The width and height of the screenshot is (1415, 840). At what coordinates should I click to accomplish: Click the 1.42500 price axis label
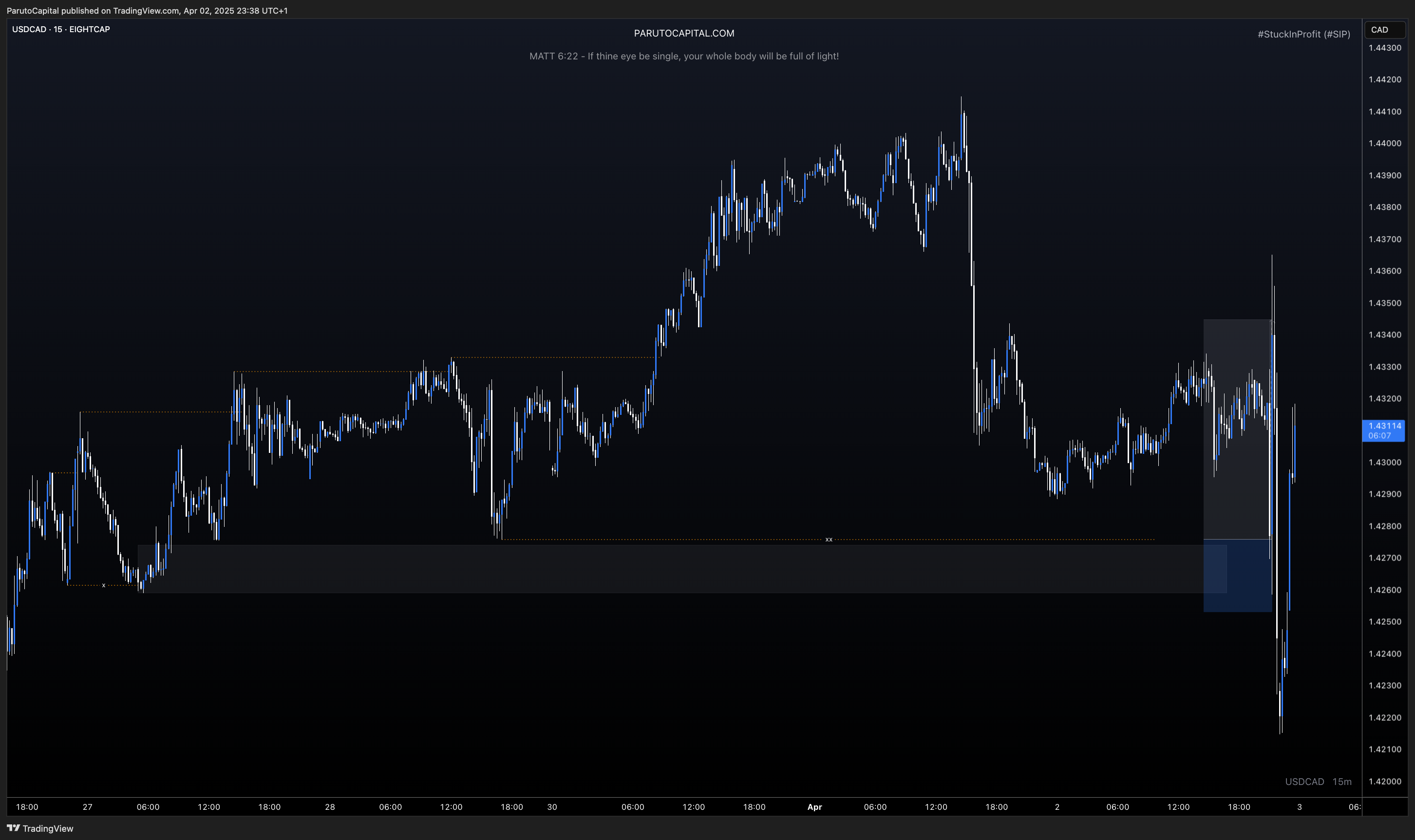click(1384, 621)
